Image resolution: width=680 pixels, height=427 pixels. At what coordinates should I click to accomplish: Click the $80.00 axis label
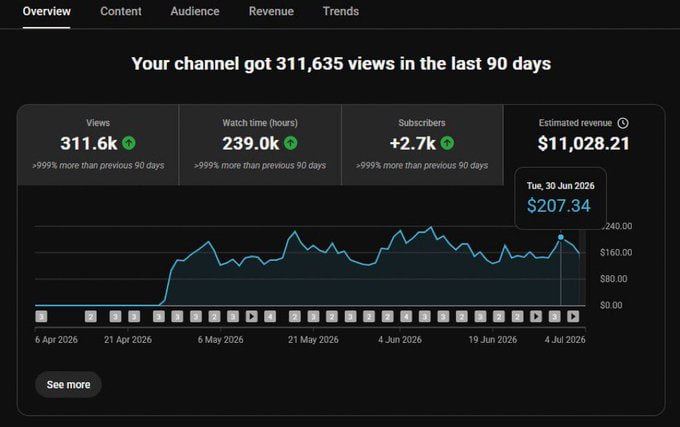pos(614,279)
